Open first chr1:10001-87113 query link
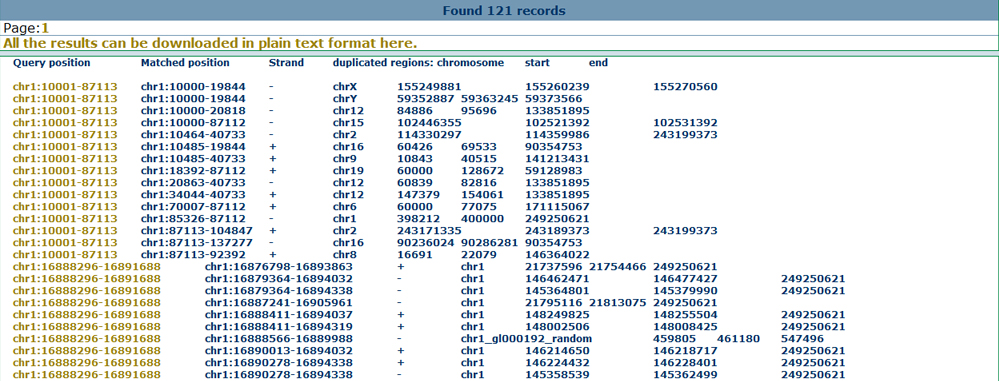Image resolution: width=999 pixels, height=381 pixels. click(x=65, y=86)
